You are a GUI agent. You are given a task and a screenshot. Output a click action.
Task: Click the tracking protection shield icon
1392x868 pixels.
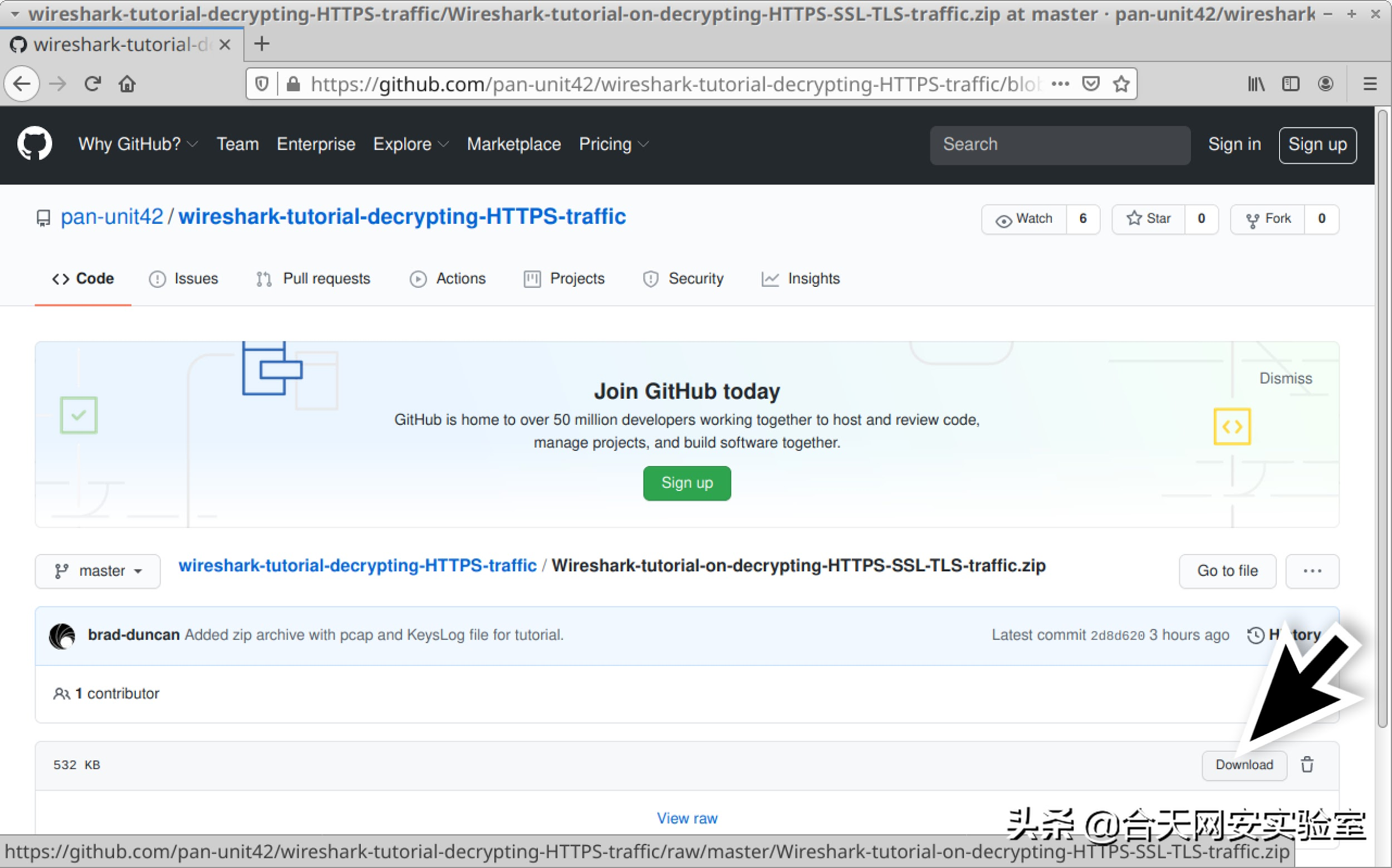[262, 85]
